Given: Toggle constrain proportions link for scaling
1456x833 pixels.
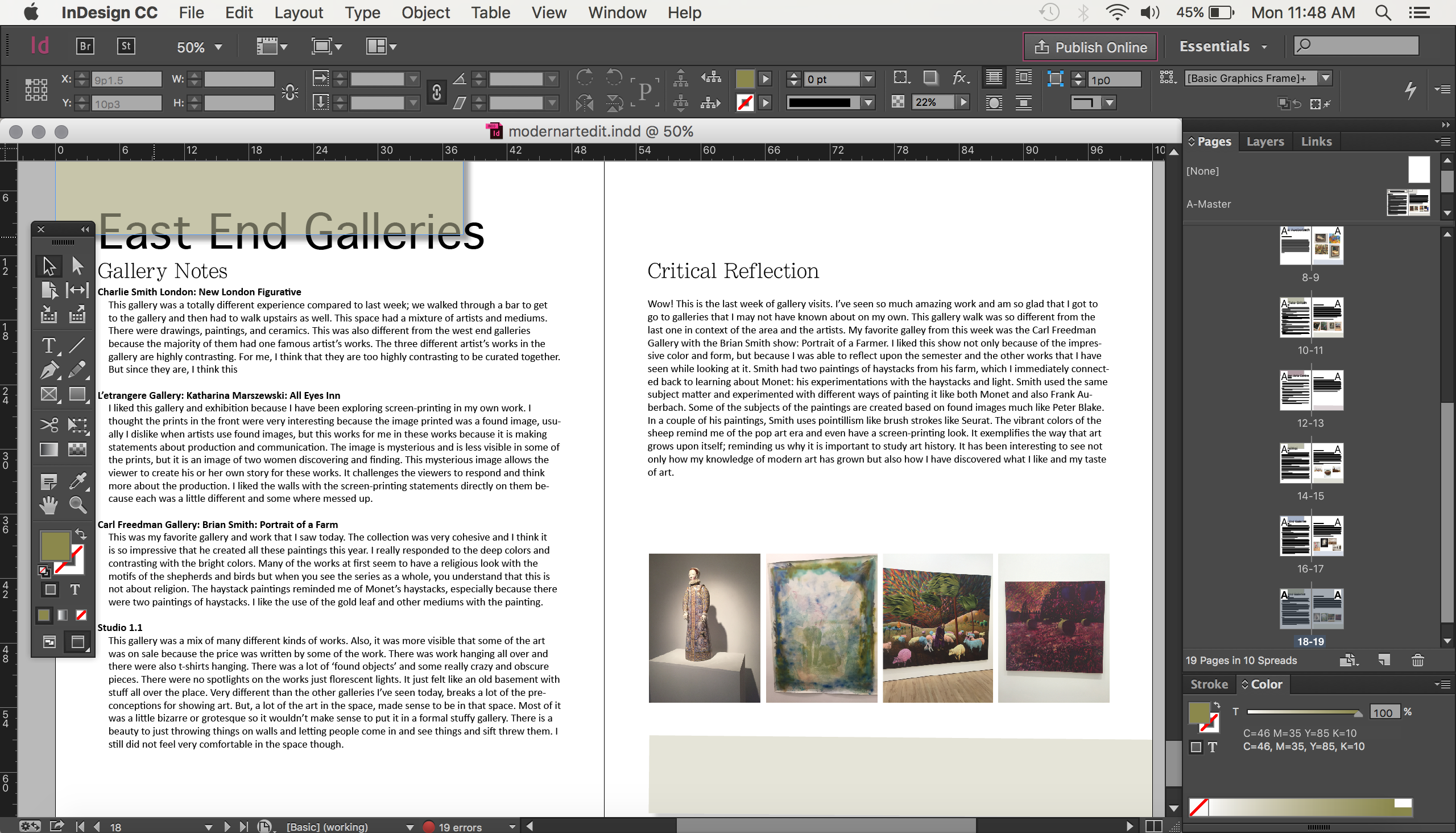Looking at the screenshot, I should tap(436, 92).
